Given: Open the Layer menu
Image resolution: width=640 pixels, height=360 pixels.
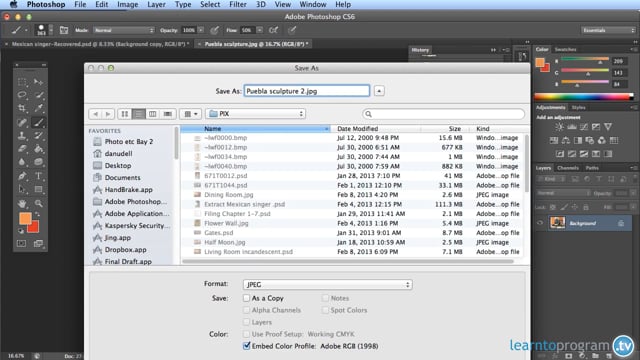Looking at the screenshot, I should pos(156,4).
